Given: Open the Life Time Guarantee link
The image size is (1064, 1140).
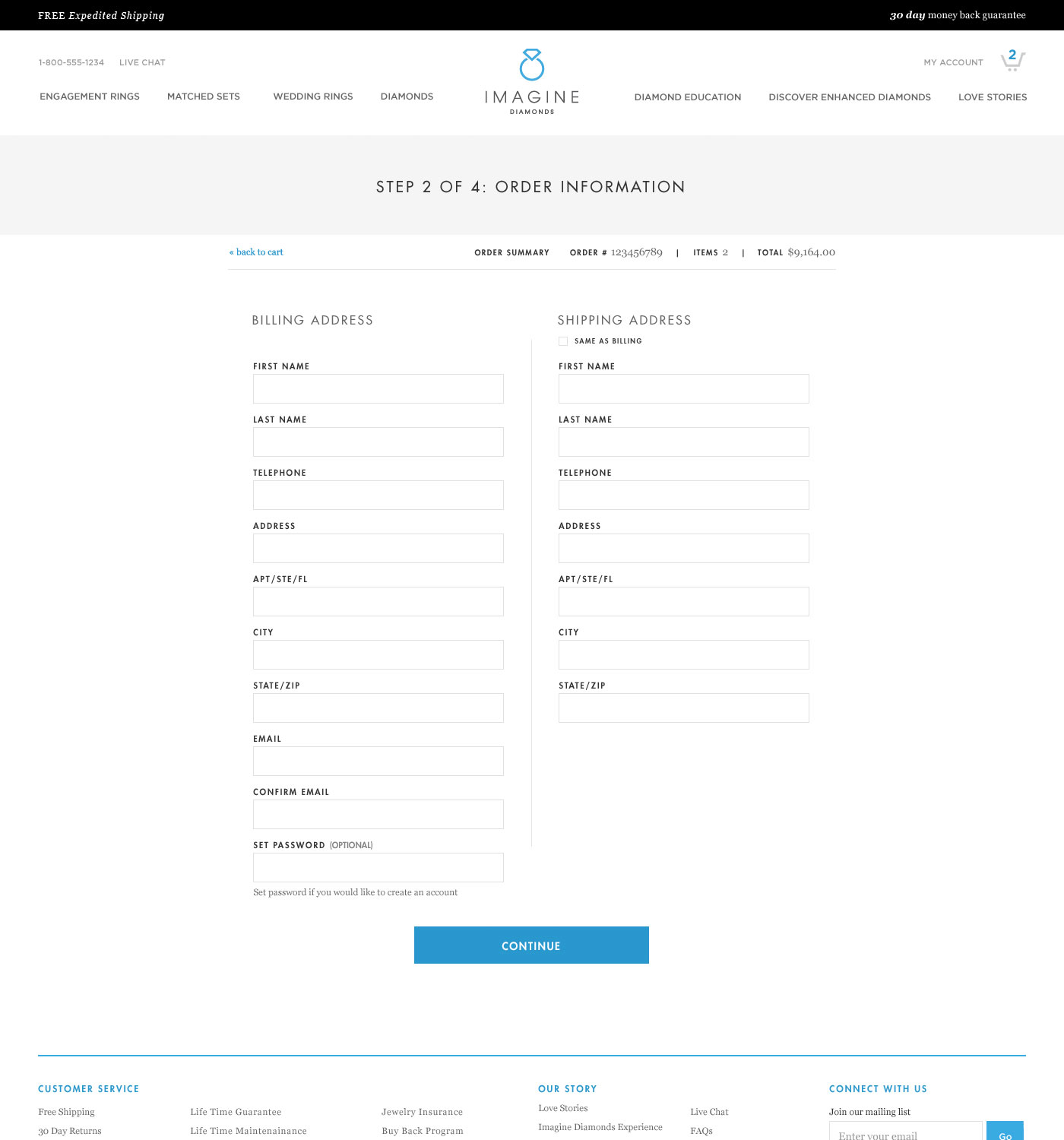Looking at the screenshot, I should [x=236, y=1112].
